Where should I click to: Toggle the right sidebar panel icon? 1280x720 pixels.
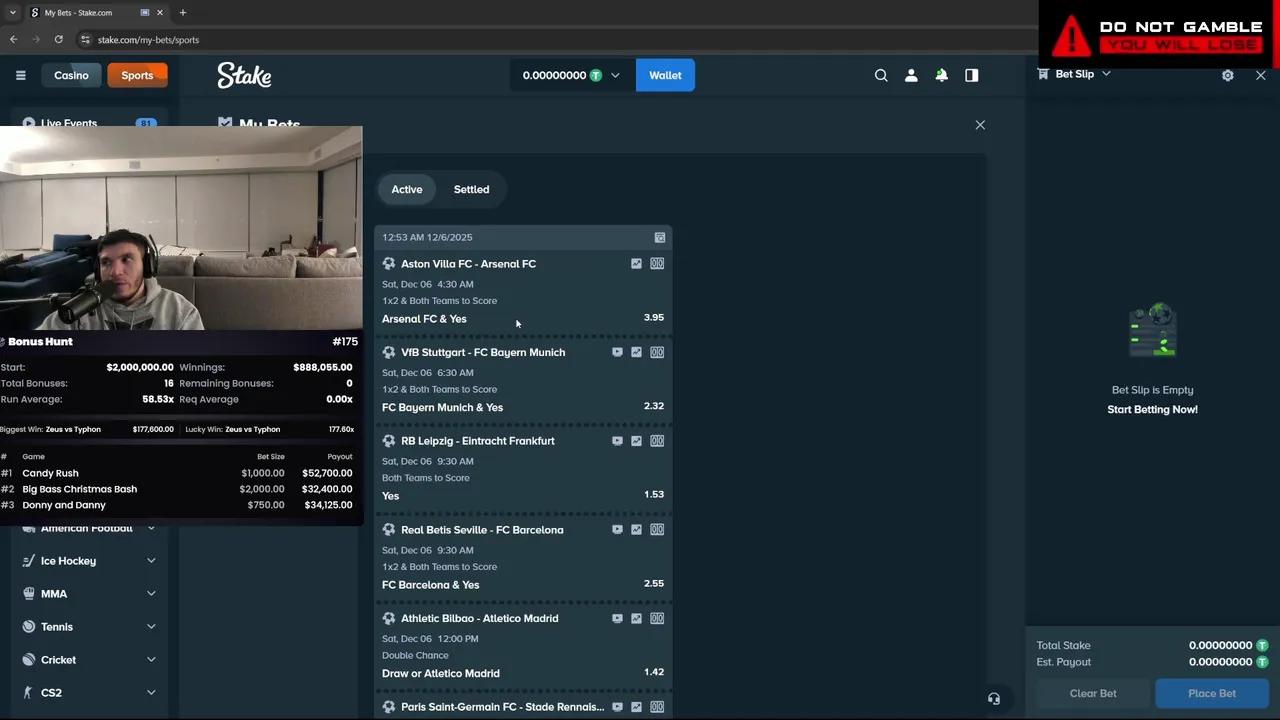tap(971, 75)
